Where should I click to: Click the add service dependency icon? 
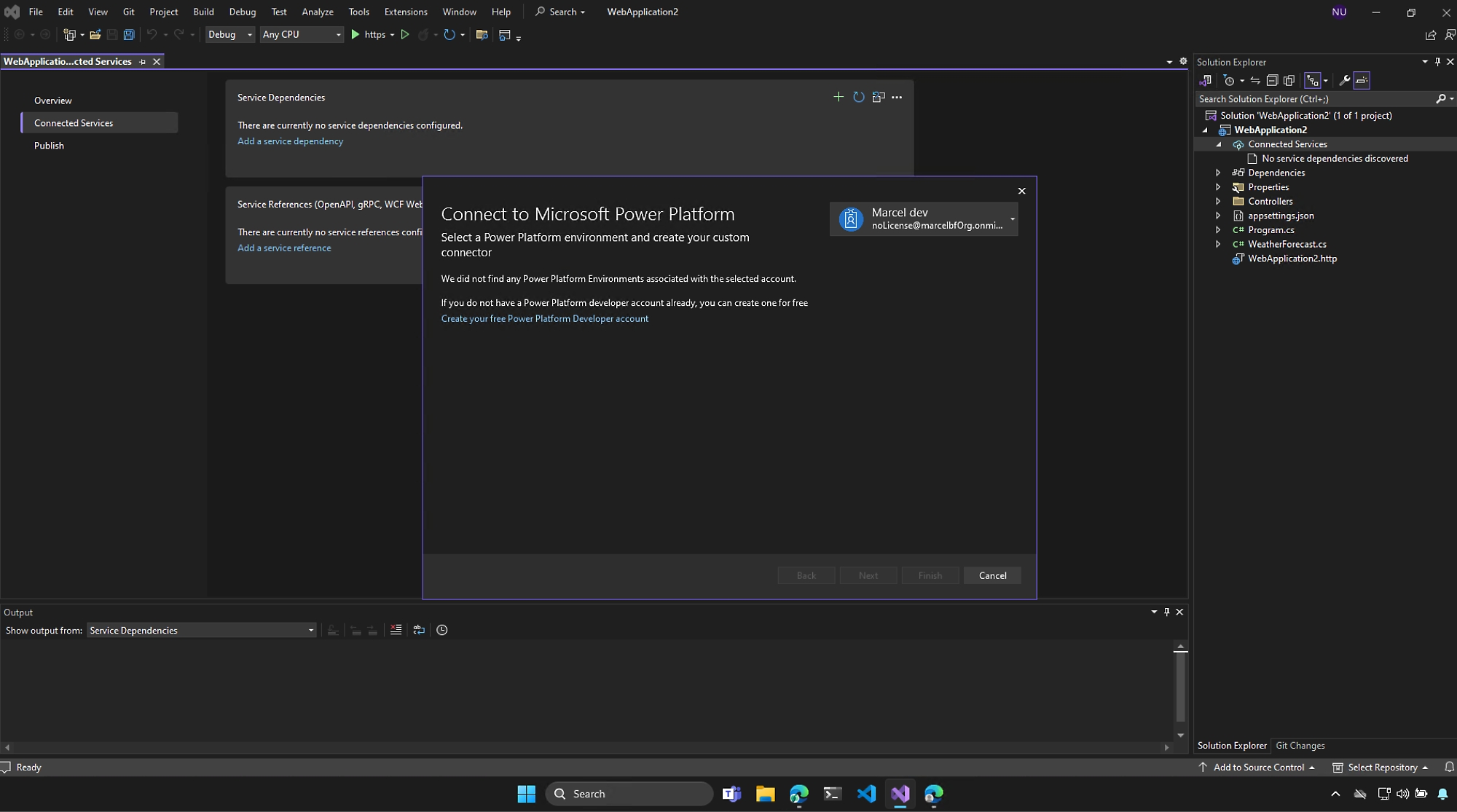(838, 98)
